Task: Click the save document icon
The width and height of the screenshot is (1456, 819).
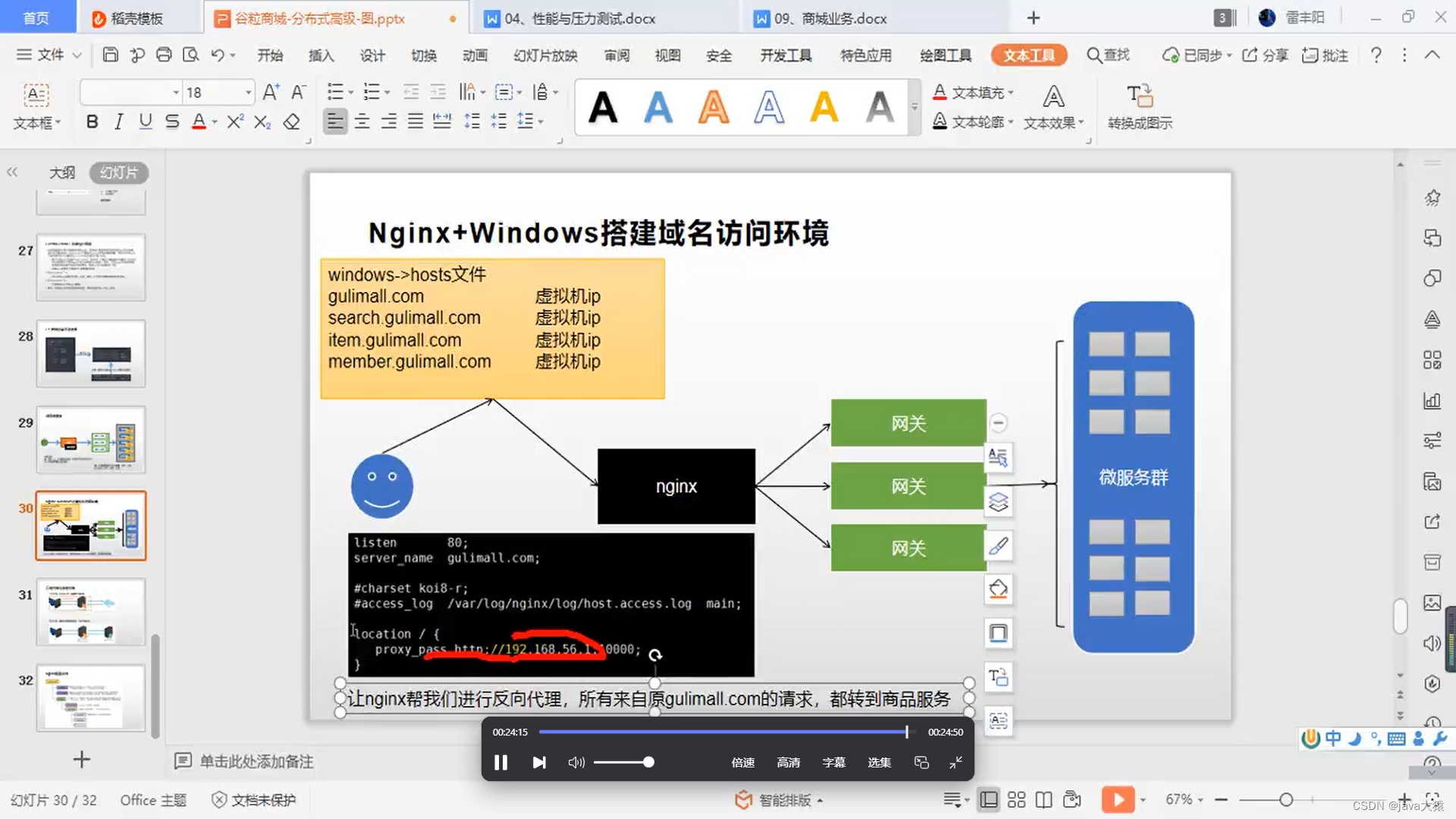Action: coord(111,55)
